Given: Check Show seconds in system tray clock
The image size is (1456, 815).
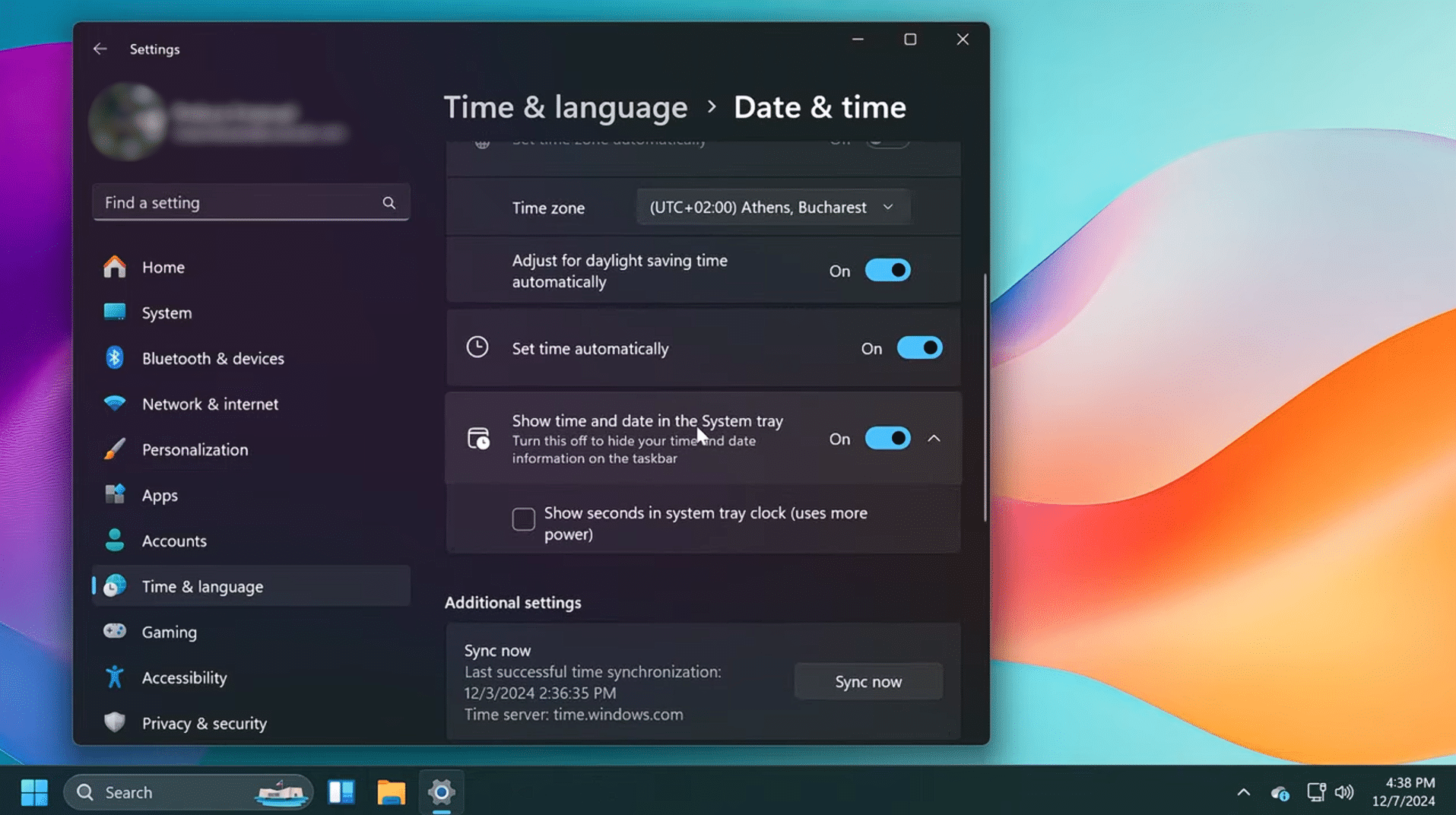Looking at the screenshot, I should tap(523, 519).
